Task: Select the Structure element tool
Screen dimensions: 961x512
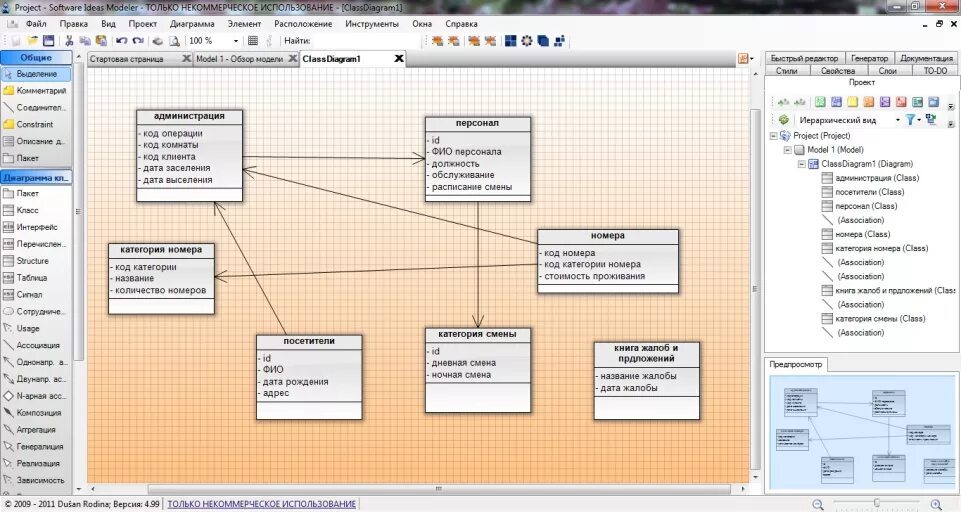Action: 36,261
